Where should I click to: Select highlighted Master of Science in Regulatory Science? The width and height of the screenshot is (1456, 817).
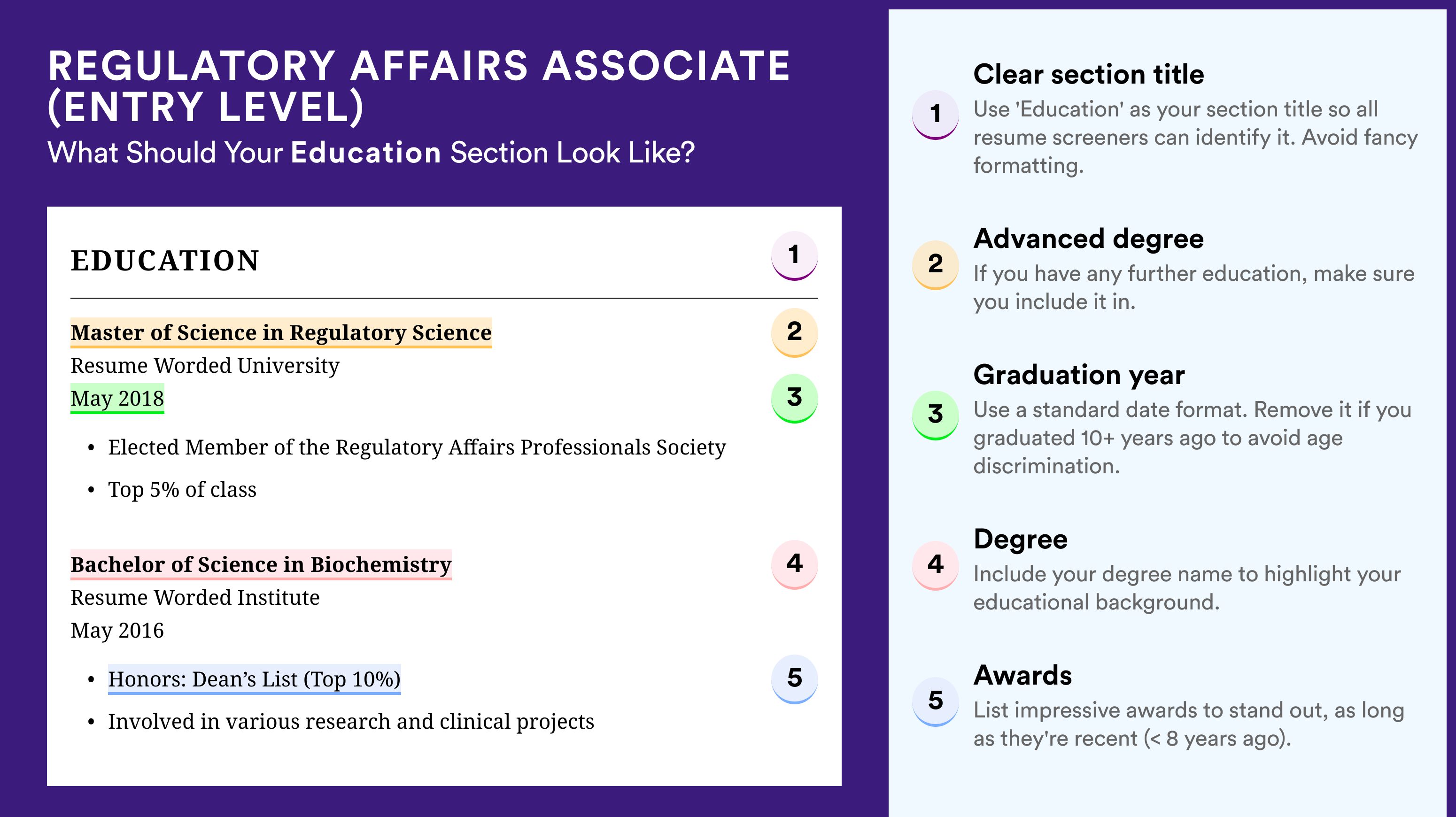(x=281, y=333)
